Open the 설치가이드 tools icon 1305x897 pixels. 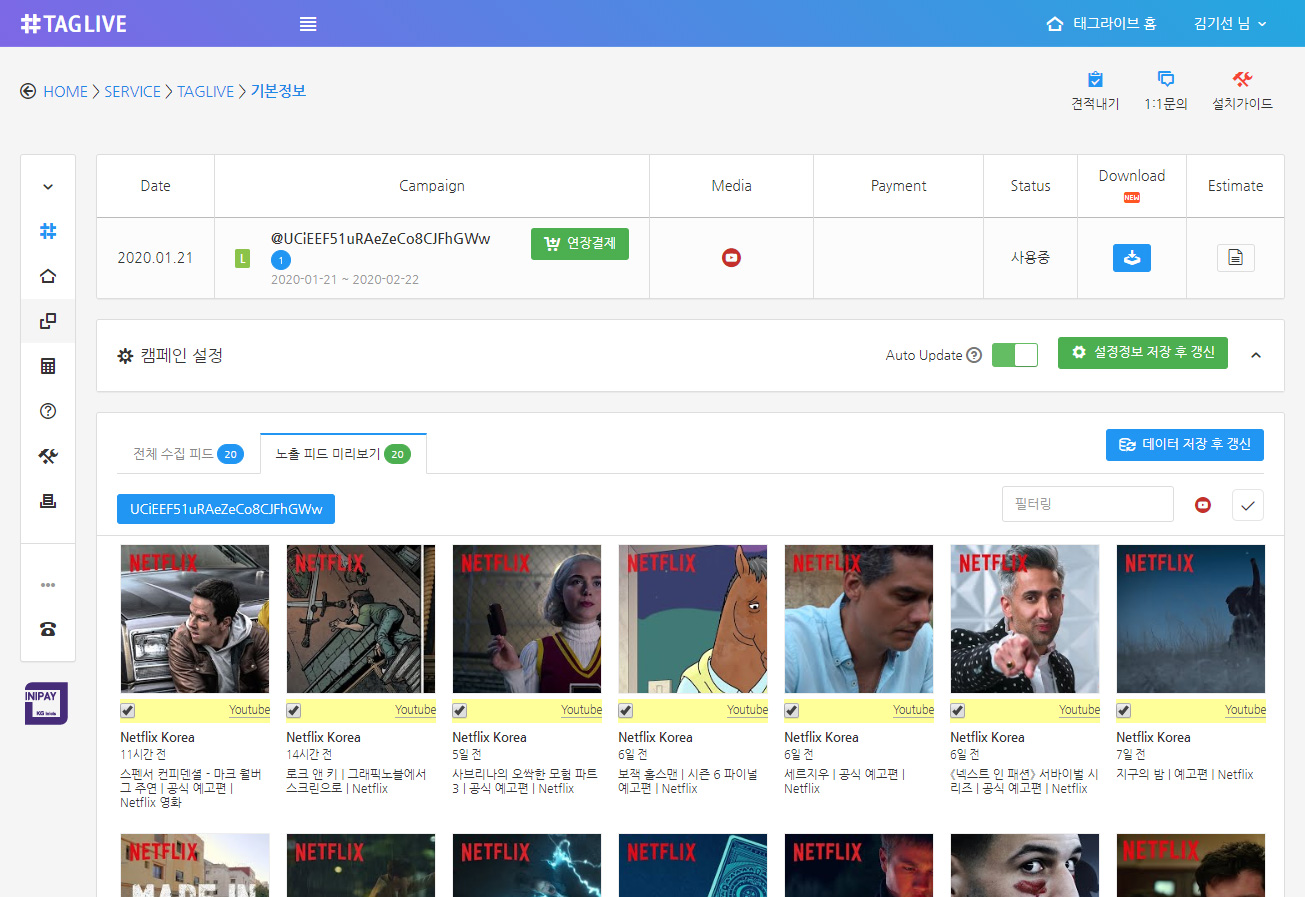pos(1242,80)
